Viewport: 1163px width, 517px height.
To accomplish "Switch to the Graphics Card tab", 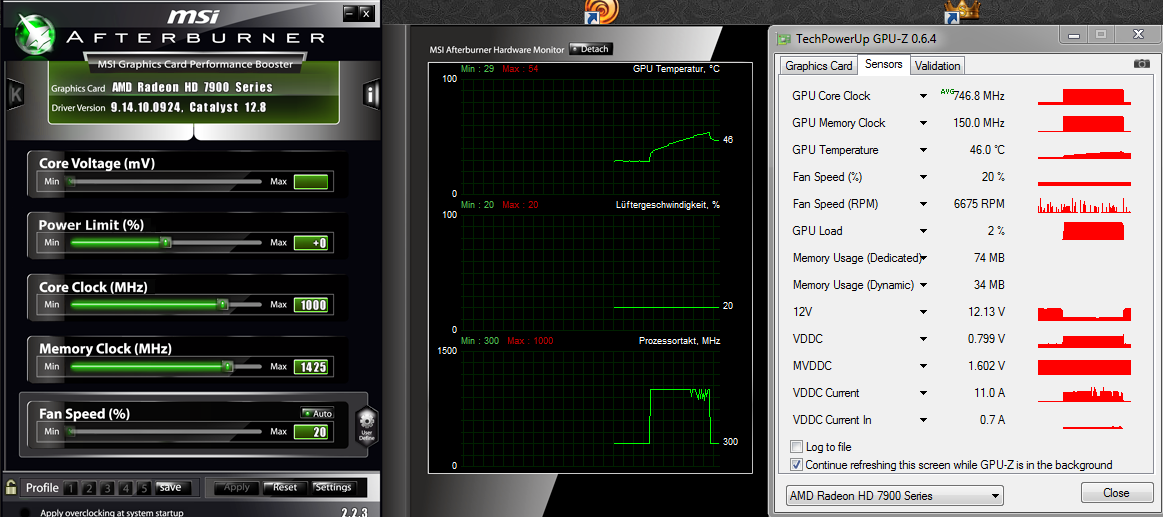I will 819,65.
